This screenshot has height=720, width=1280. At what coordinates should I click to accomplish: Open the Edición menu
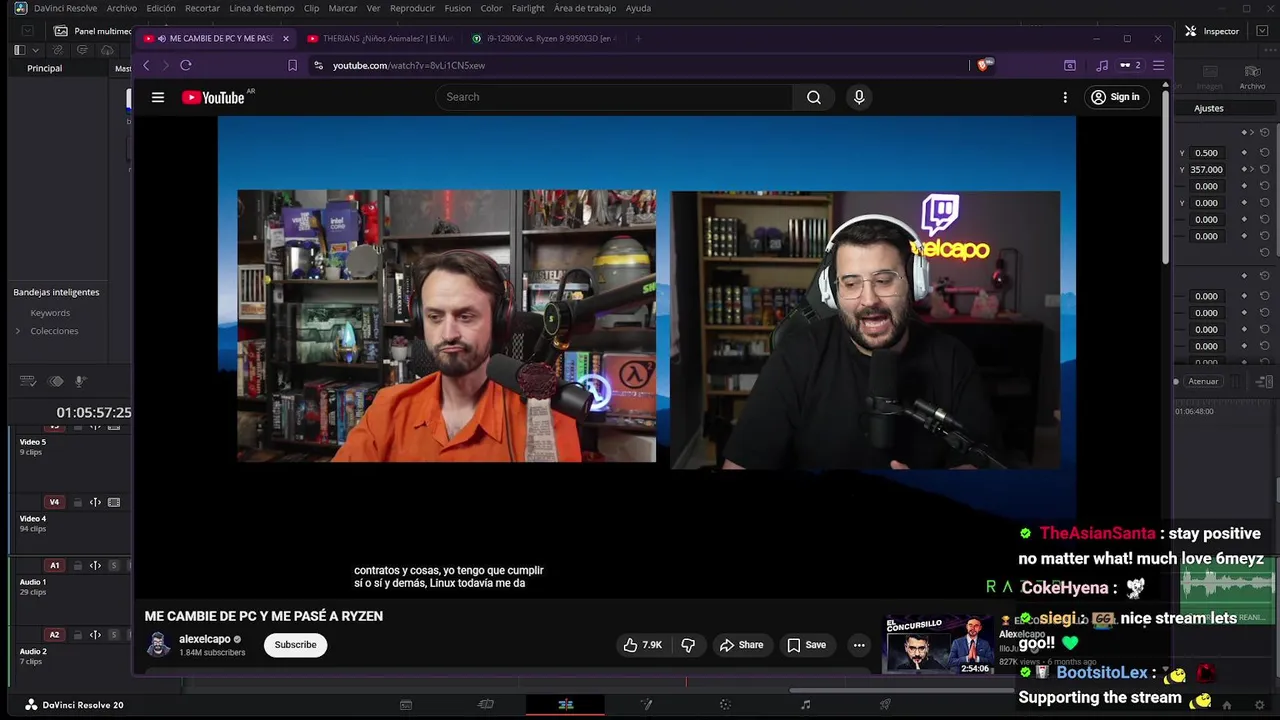click(x=161, y=8)
